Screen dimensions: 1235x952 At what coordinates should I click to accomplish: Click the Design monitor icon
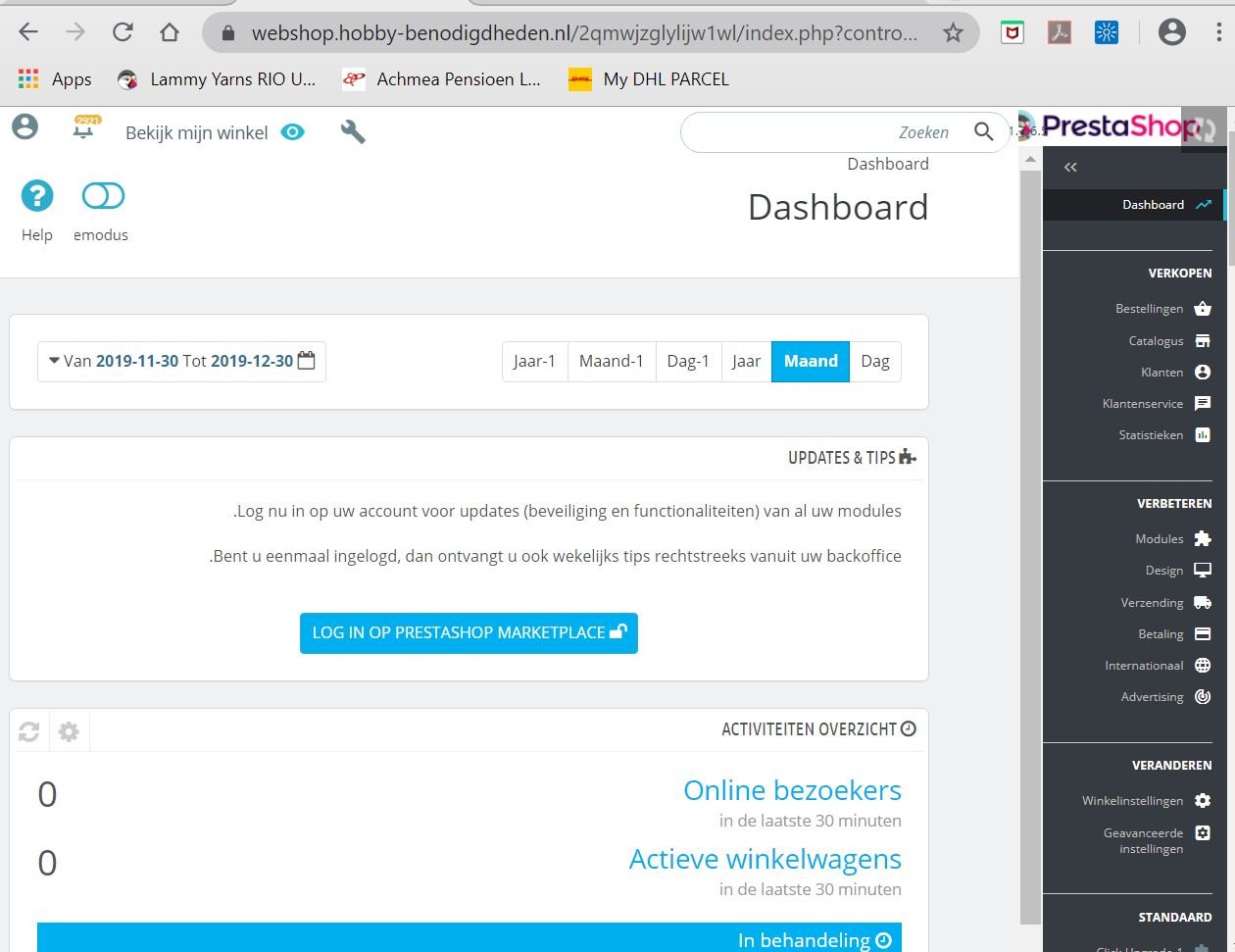(x=1203, y=571)
